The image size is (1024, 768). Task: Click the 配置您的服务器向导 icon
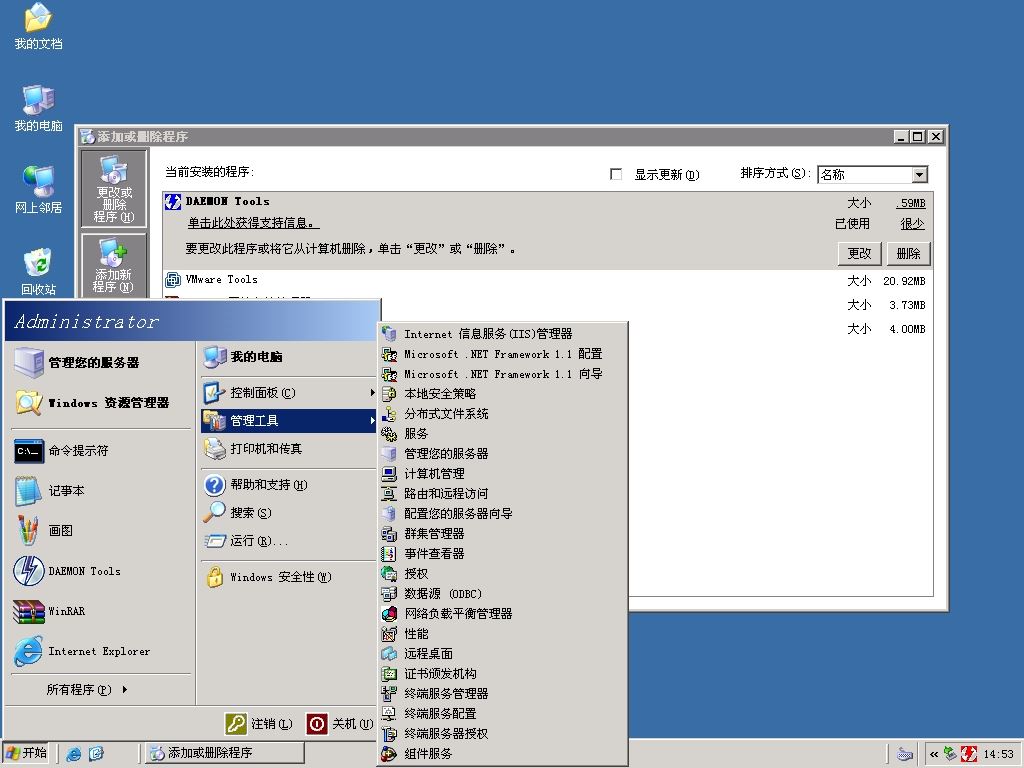point(389,514)
